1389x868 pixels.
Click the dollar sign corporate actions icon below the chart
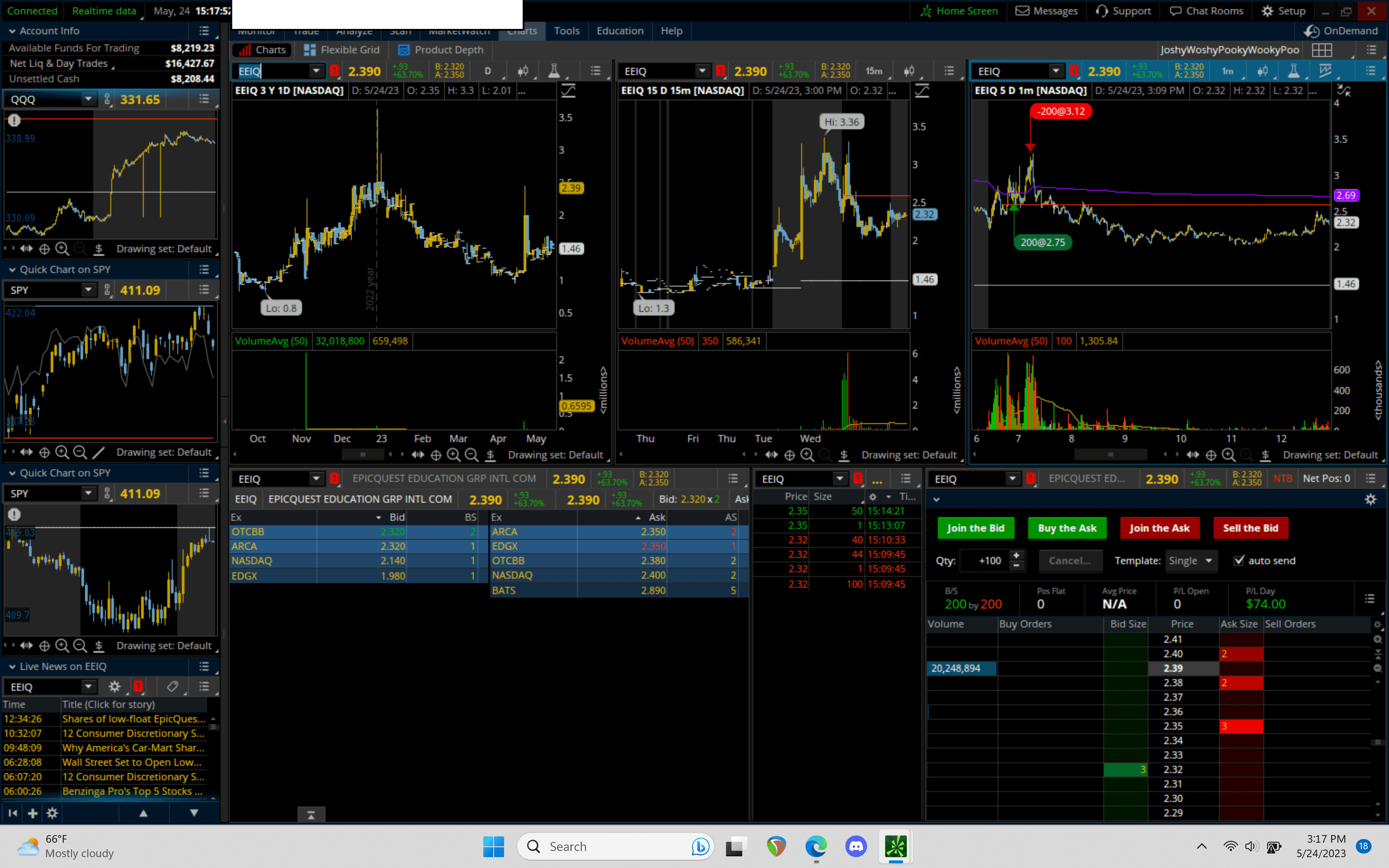coord(491,455)
